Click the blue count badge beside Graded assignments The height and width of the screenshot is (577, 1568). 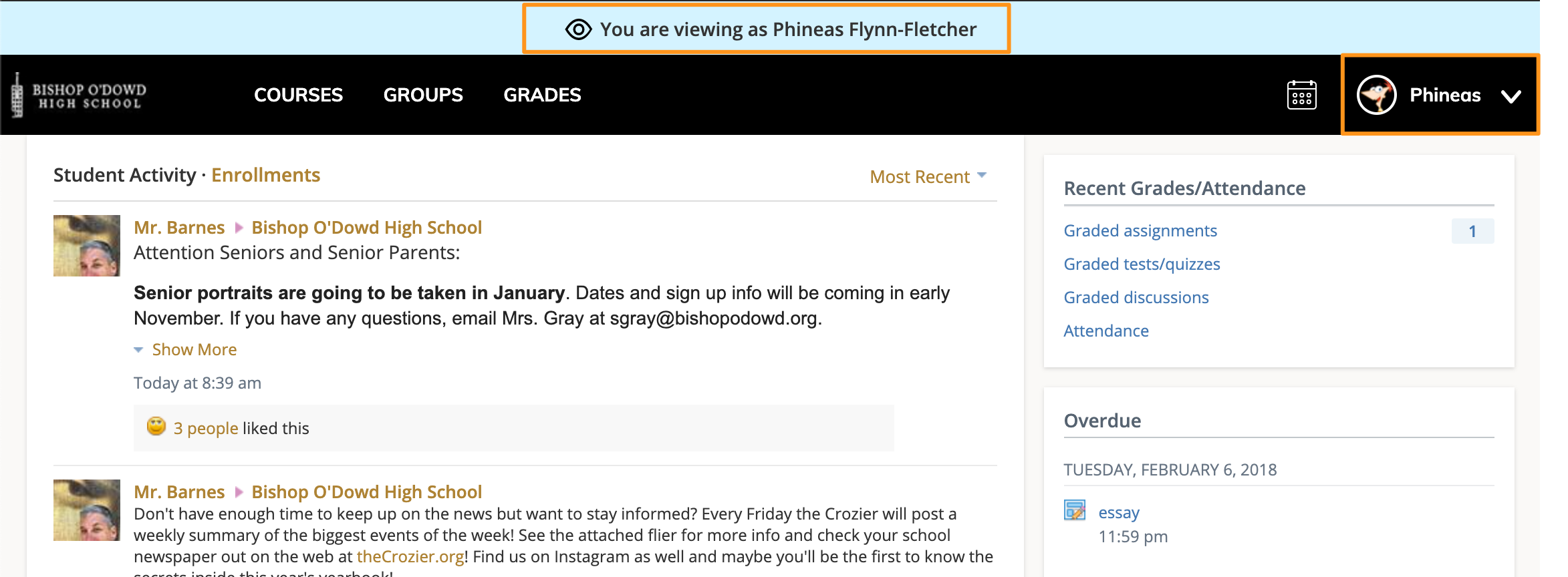click(1472, 230)
